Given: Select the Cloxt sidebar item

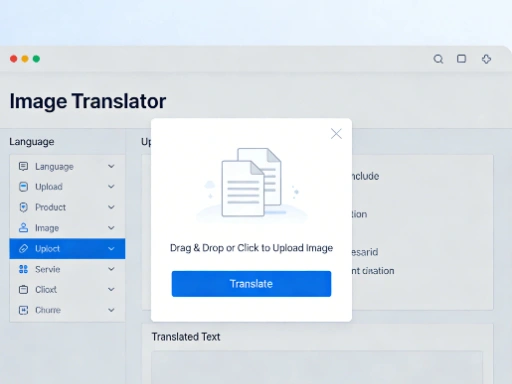Looking at the screenshot, I should coord(67,289).
